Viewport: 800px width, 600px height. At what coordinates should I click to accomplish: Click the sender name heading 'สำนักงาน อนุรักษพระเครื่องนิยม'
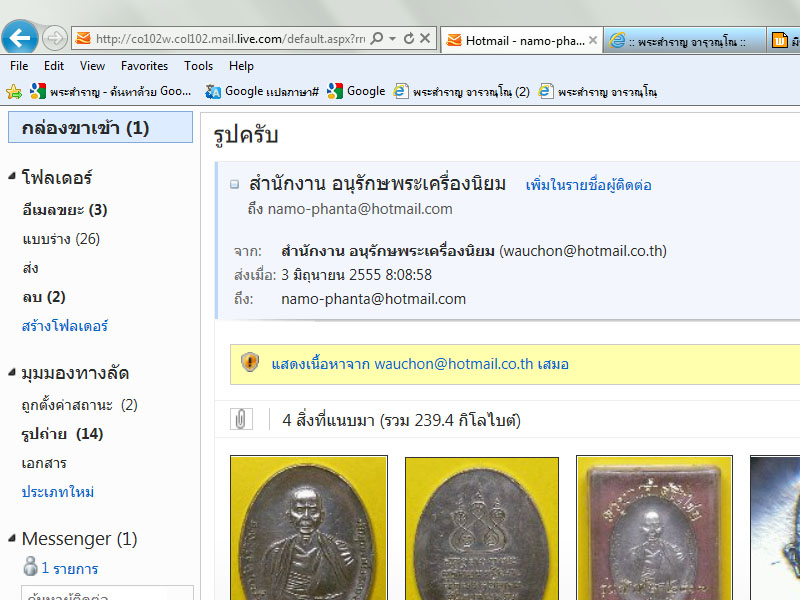tap(377, 184)
